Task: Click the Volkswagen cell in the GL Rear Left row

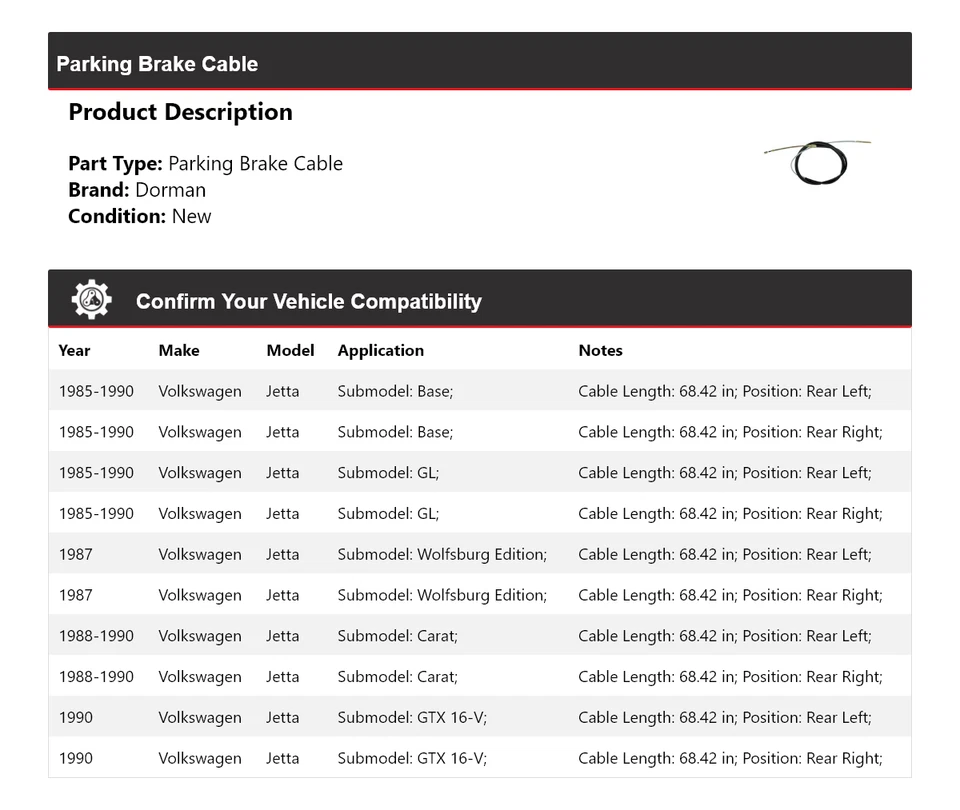Action: coord(199,473)
